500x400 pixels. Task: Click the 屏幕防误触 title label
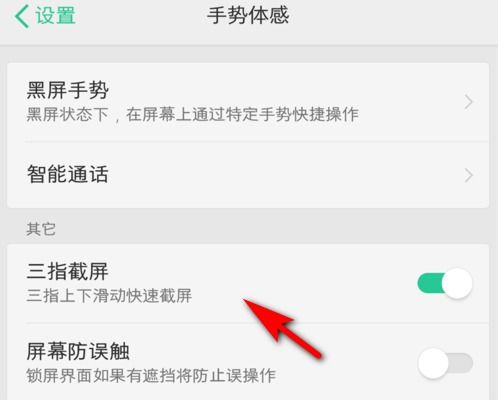coord(78,352)
